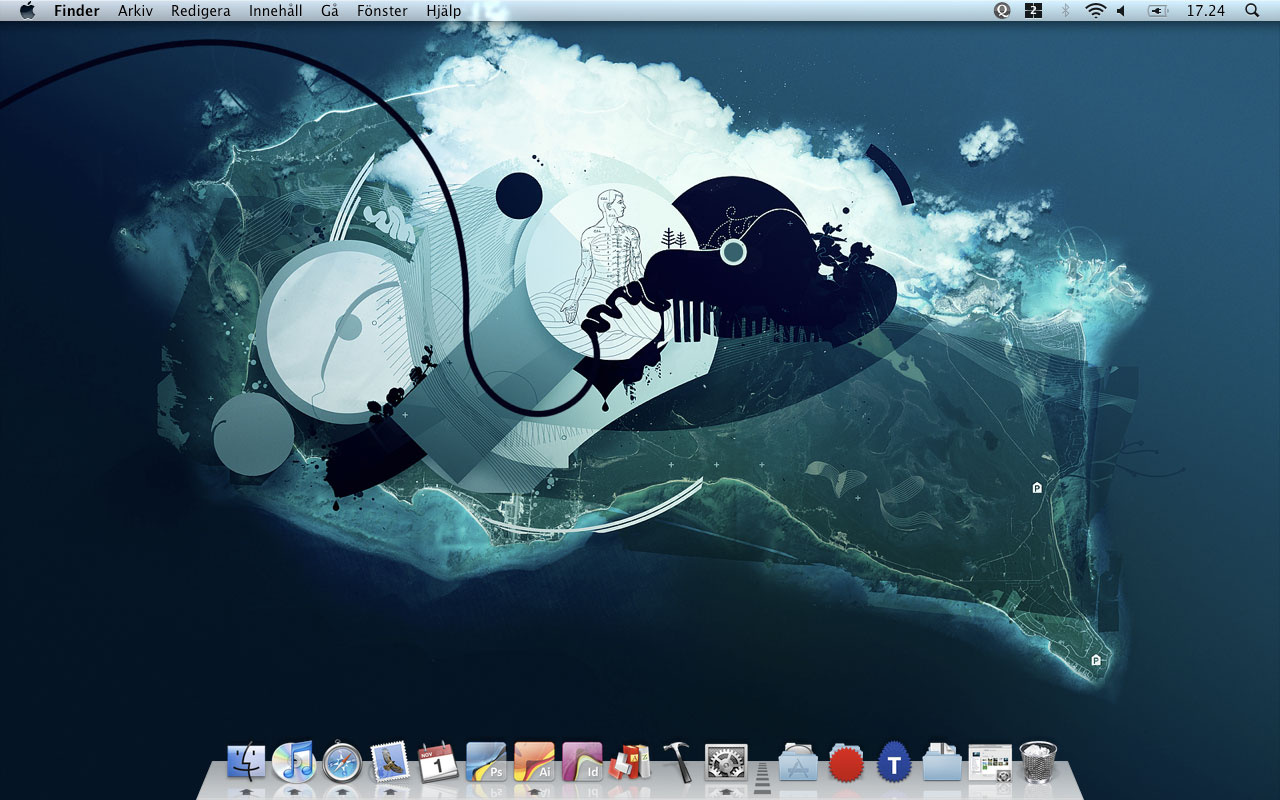The height and width of the screenshot is (800, 1280).
Task: Open Adobe Photoshop from the dock
Action: [x=486, y=763]
